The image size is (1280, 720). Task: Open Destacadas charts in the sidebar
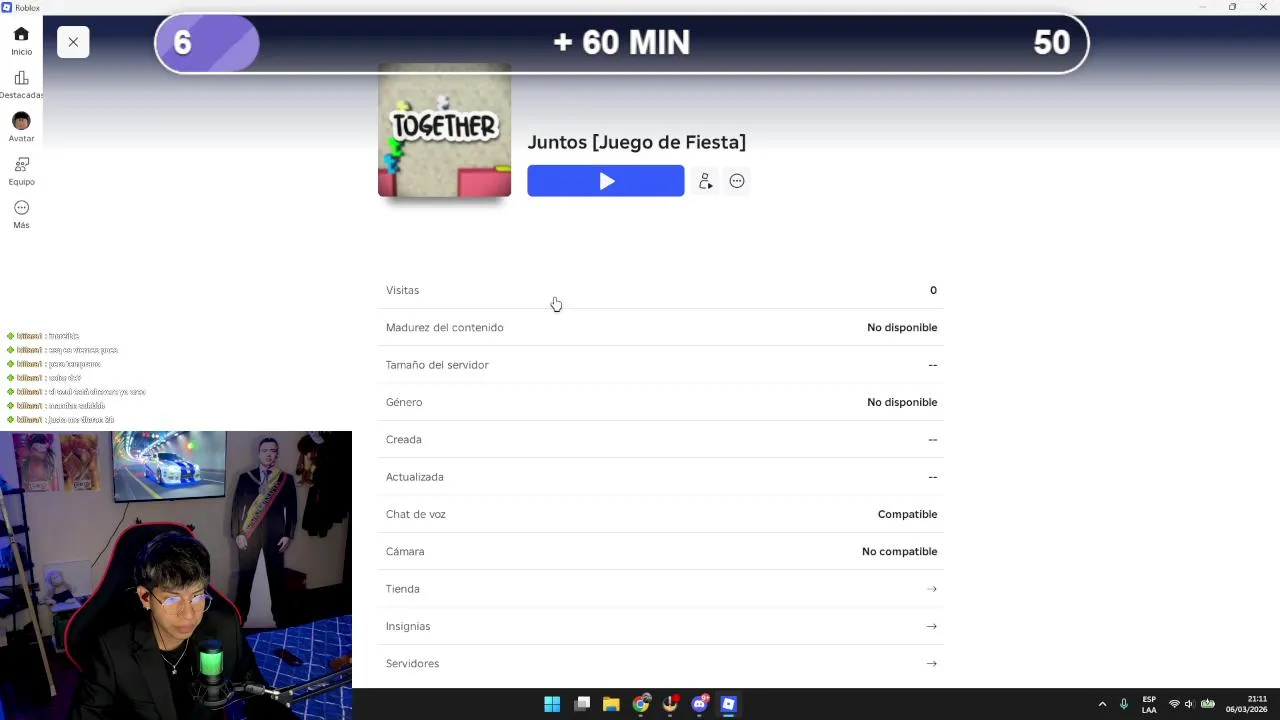point(21,84)
